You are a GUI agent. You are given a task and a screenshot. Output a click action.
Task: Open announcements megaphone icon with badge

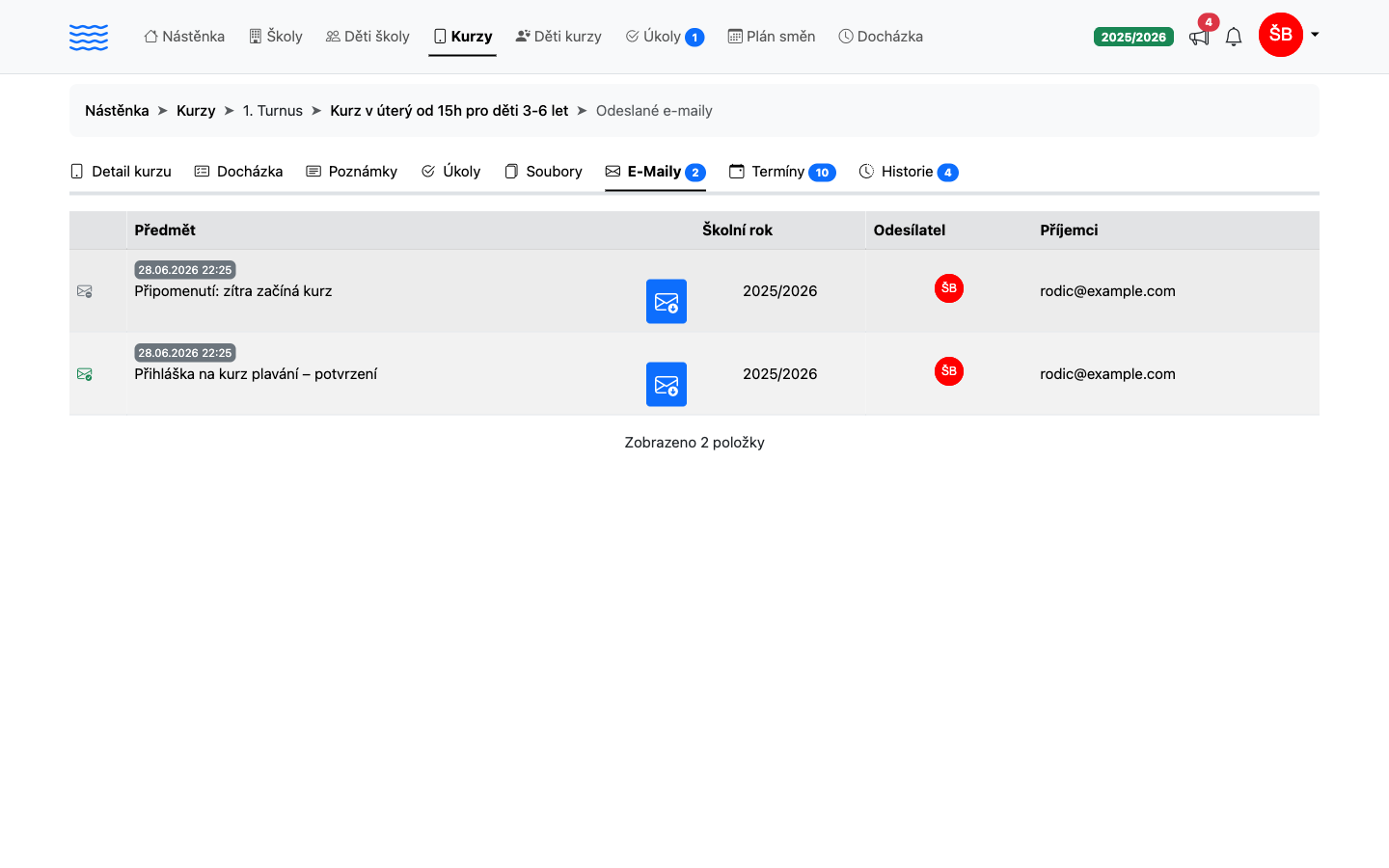pos(1200,36)
